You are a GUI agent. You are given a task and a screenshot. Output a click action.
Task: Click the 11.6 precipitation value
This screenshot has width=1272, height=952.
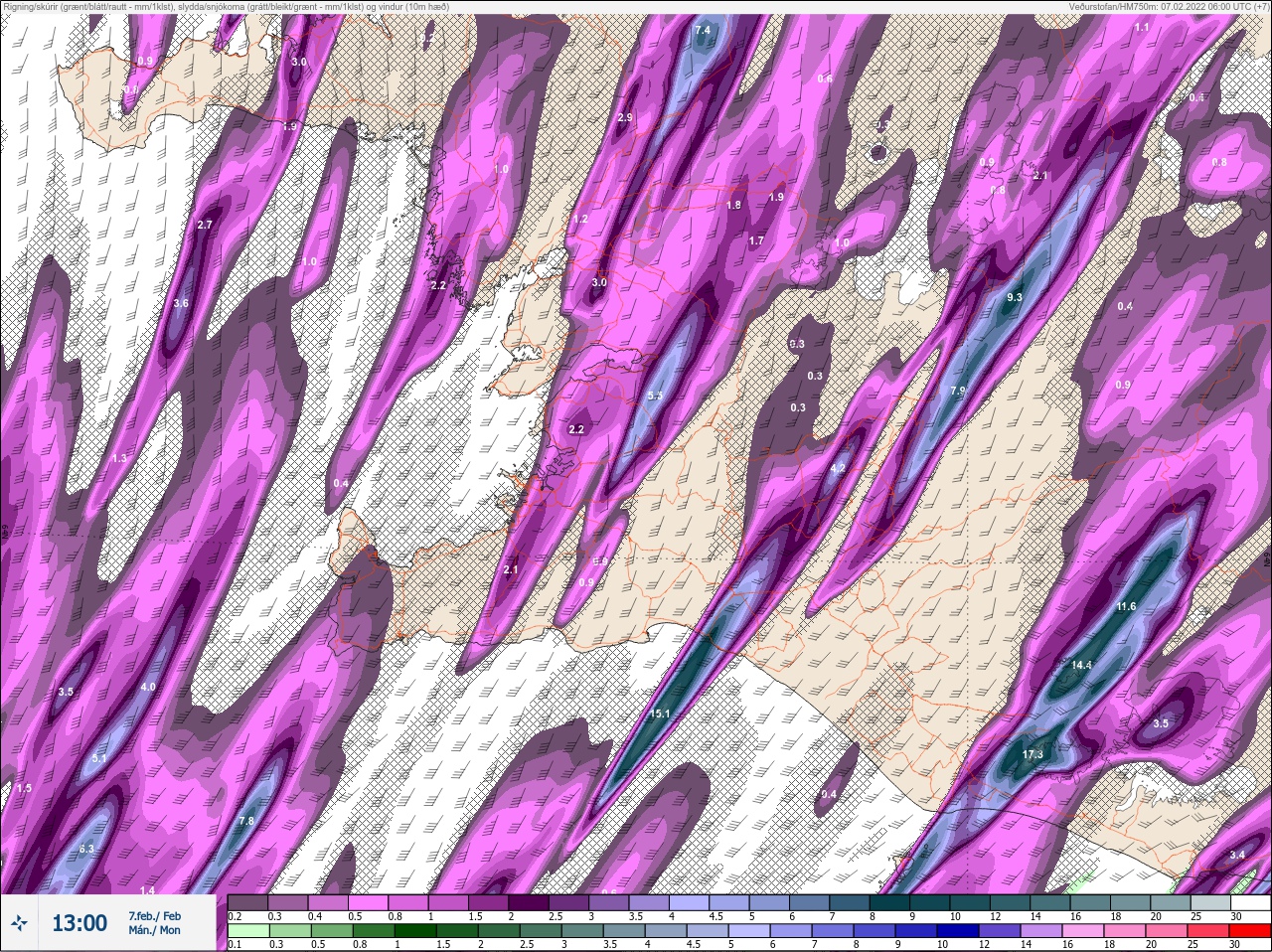click(x=1126, y=606)
